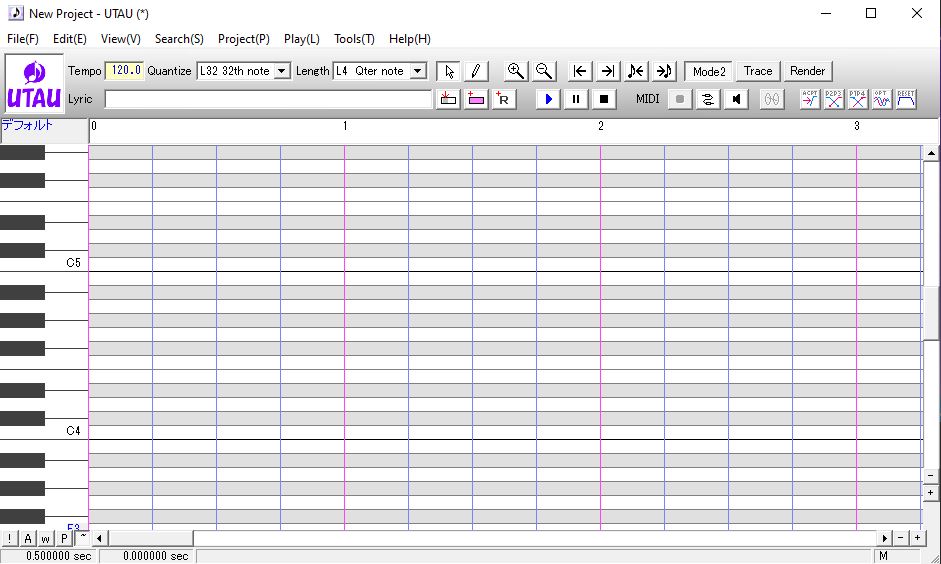941x564 pixels.
Task: Toggle the Mode2 button
Action: (709, 71)
